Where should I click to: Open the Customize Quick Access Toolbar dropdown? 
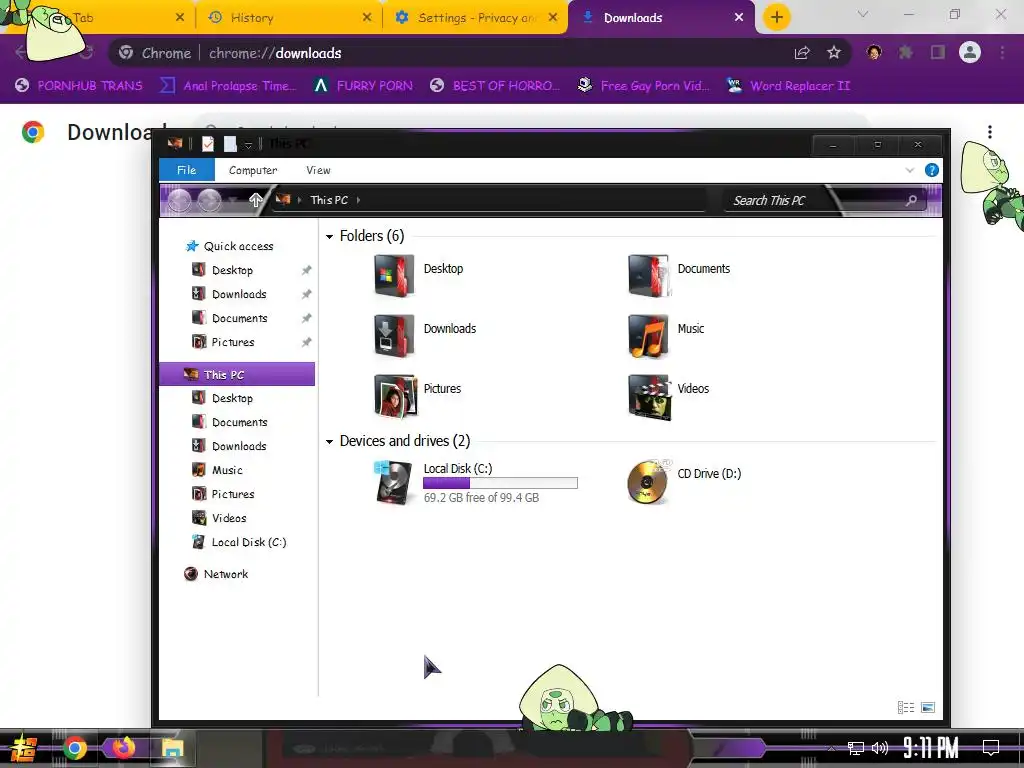248,145
